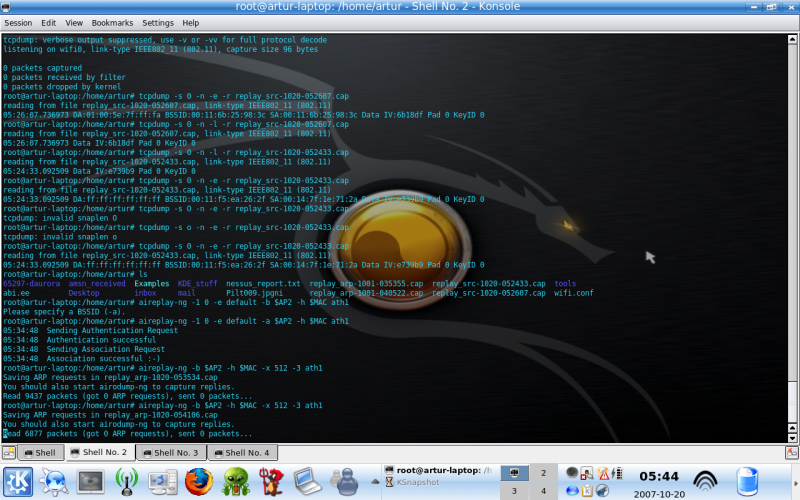This screenshot has height=500, width=800.
Task: Open the KDE K menu launcher
Action: pyautogui.click(x=18, y=481)
